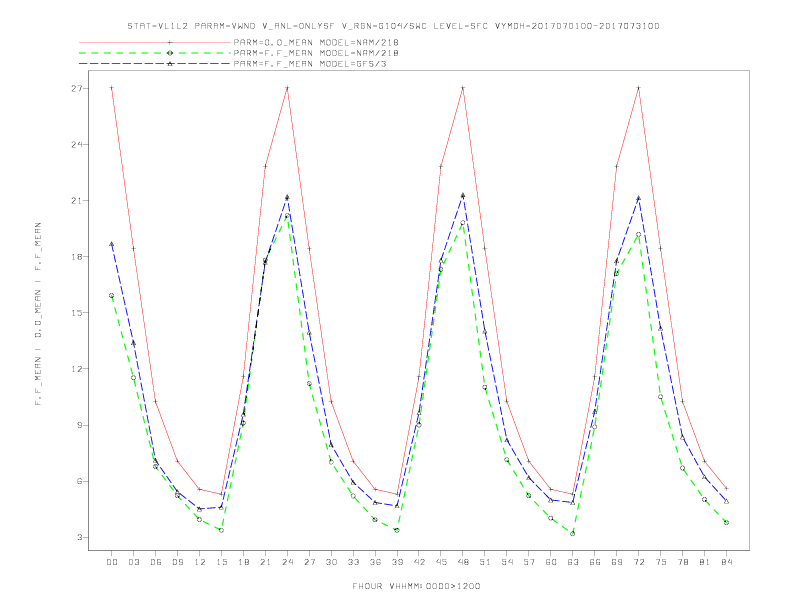Image resolution: width=792 pixels, height=612 pixels.
Task: Click x-axis forecast hour label 06
Action: (x=156, y=562)
